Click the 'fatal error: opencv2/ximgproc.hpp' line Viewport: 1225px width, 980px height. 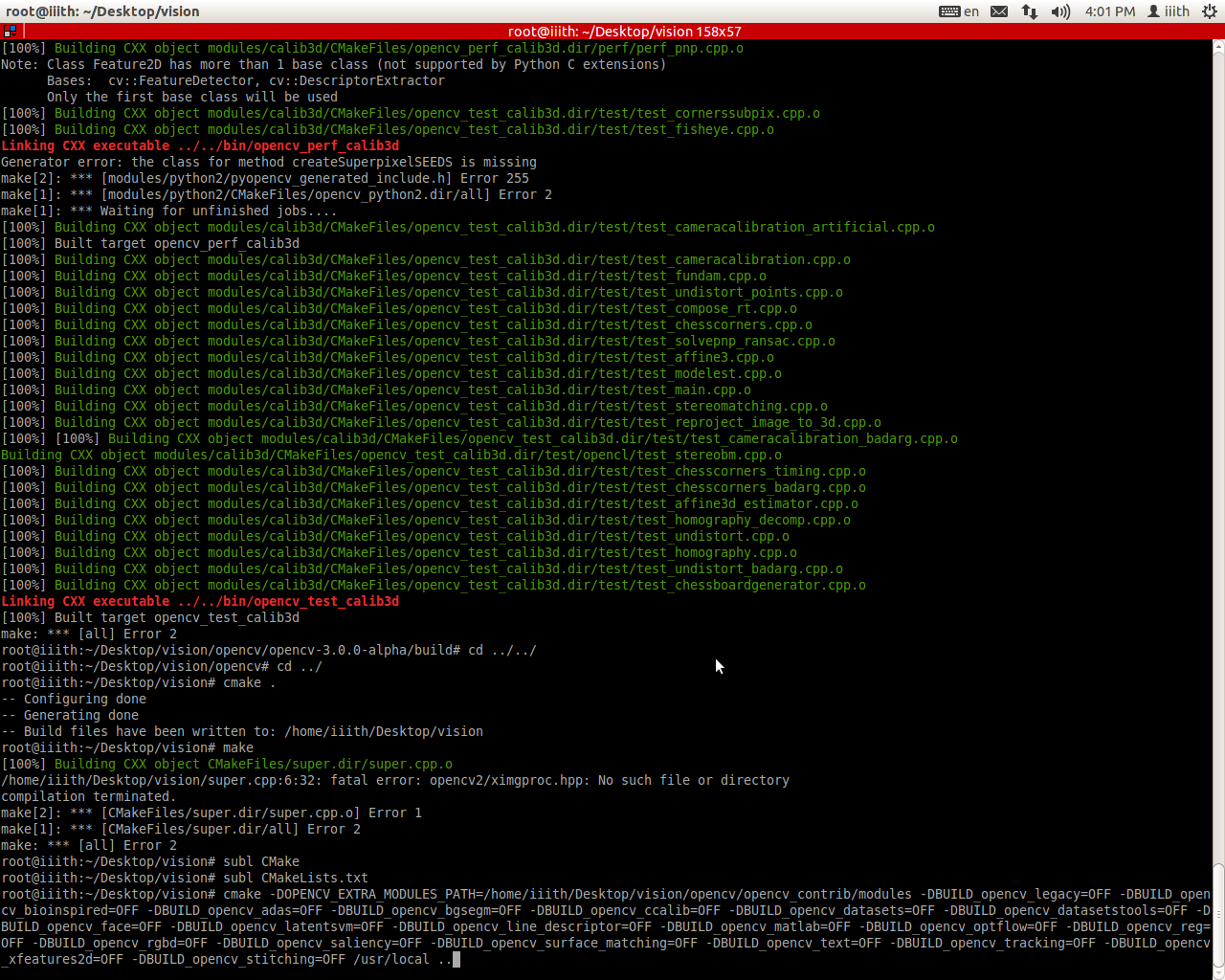395,780
